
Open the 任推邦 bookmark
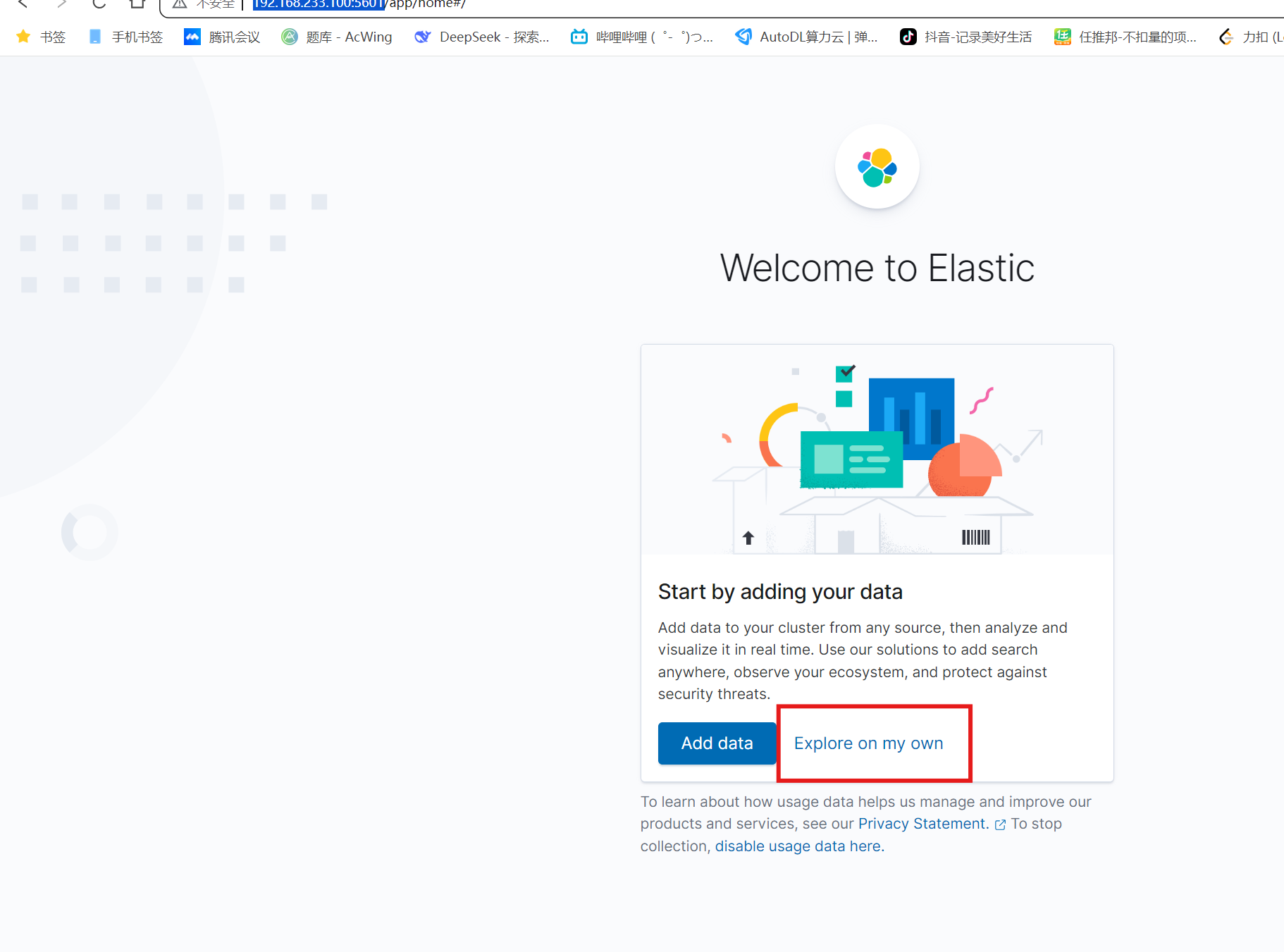(1125, 37)
